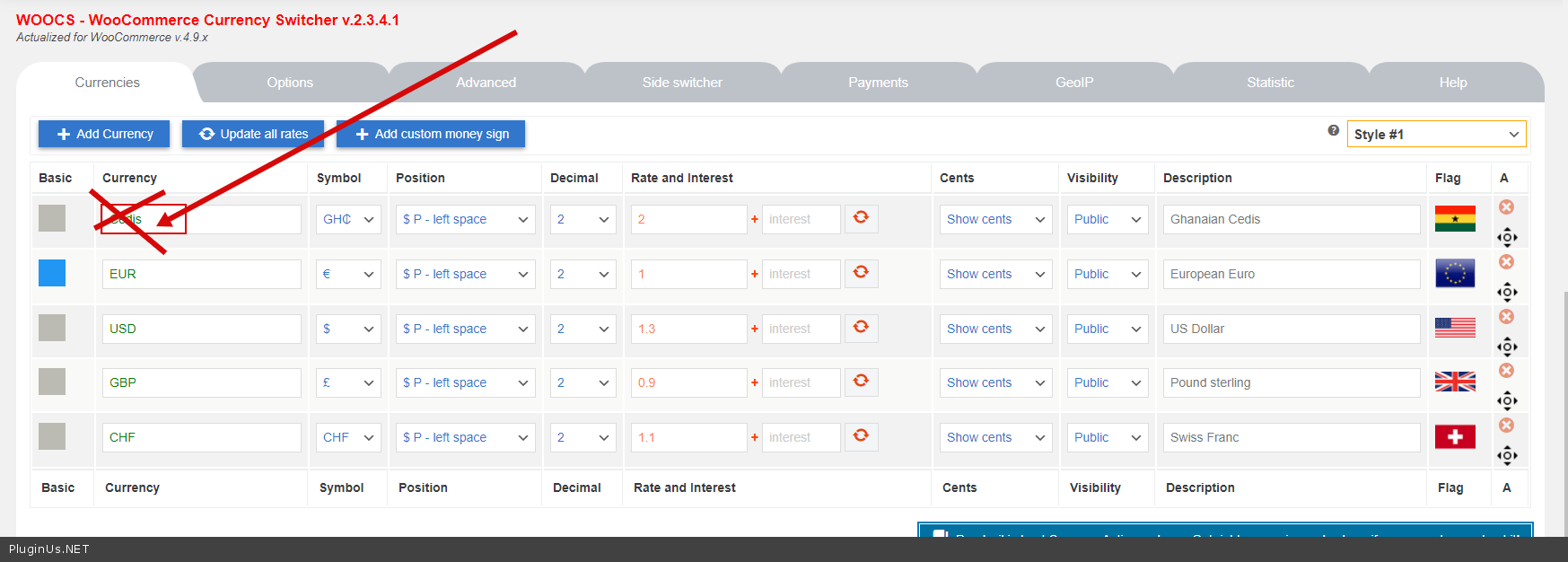Click the Ghana flag image
1568x562 pixels.
(1454, 219)
